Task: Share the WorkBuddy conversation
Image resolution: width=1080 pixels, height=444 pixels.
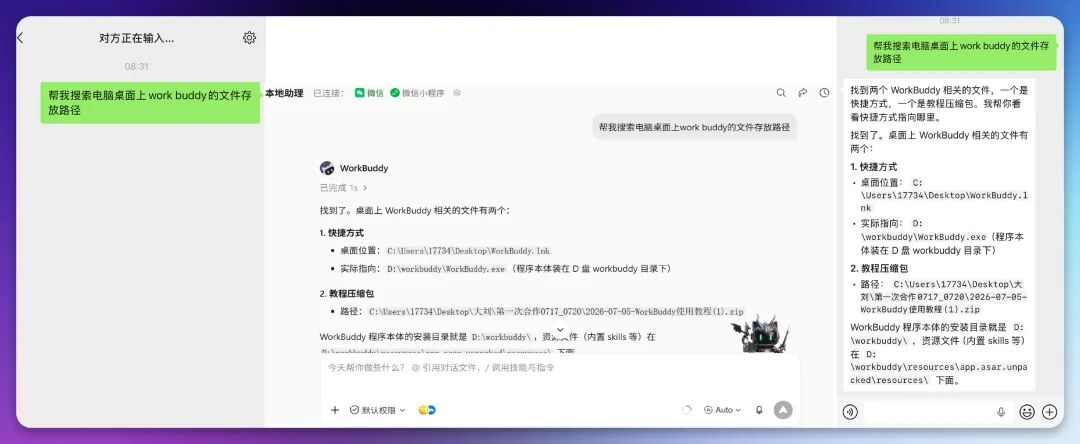Action: tap(802, 93)
